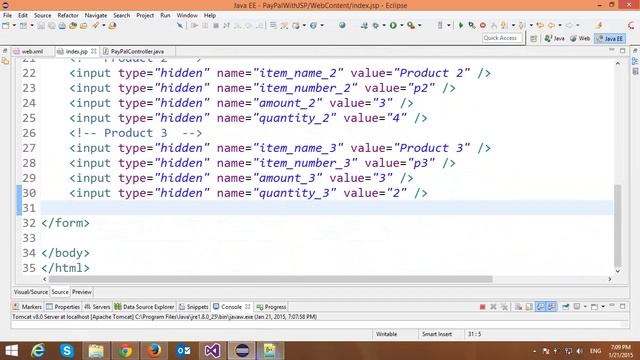Click the red Stop circle icon in toolbar
Image resolution: width=640 pixels, height=360 pixels.
click(483, 25)
